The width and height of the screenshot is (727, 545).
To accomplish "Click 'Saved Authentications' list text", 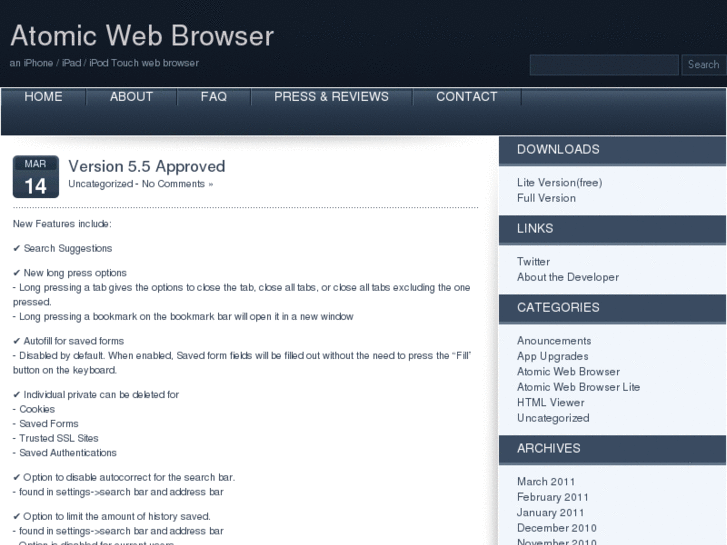I will click(x=68, y=453).
